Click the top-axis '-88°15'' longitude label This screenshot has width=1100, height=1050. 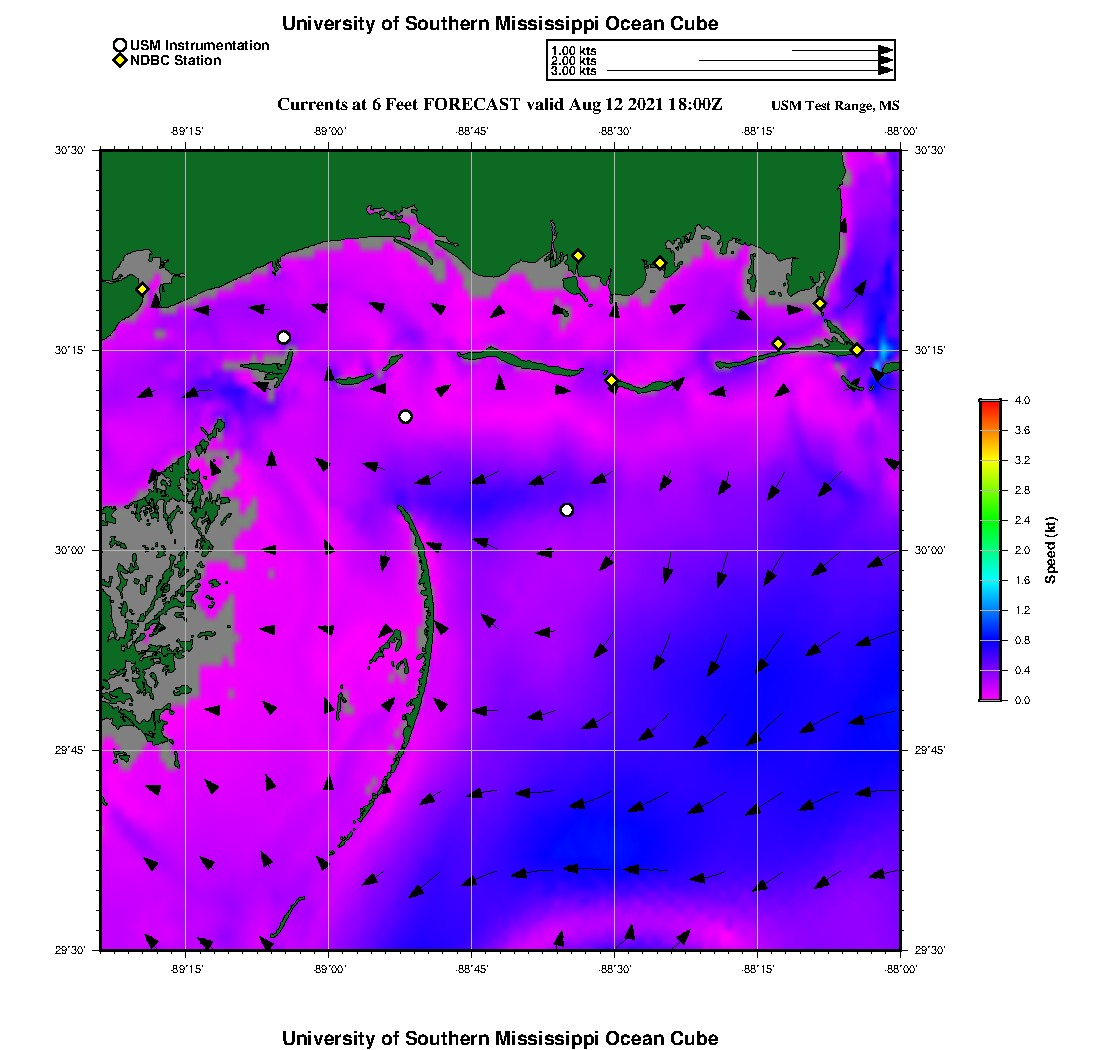(758, 131)
